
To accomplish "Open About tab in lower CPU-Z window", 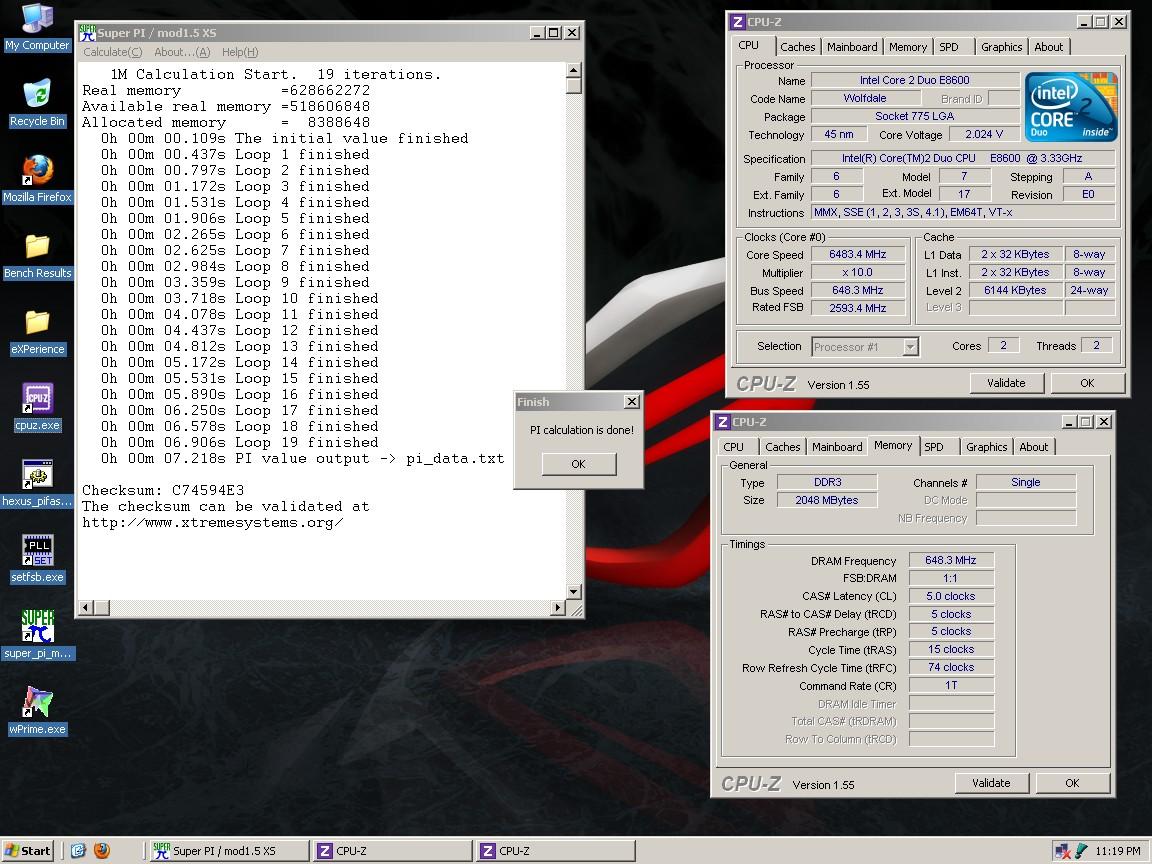I will pos(1034,447).
